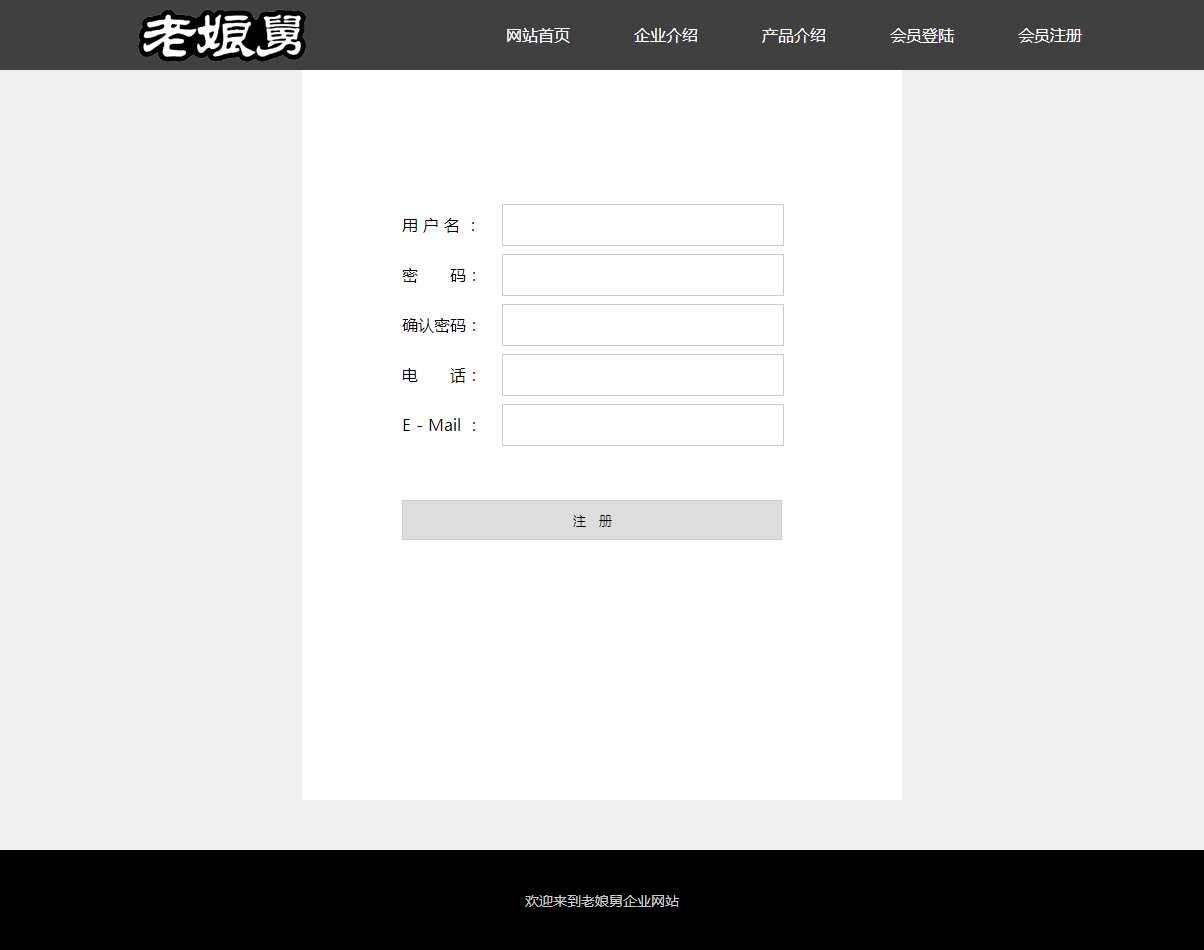Click into the 密码 text box
Viewport: 1204px width, 950px height.
coord(642,275)
